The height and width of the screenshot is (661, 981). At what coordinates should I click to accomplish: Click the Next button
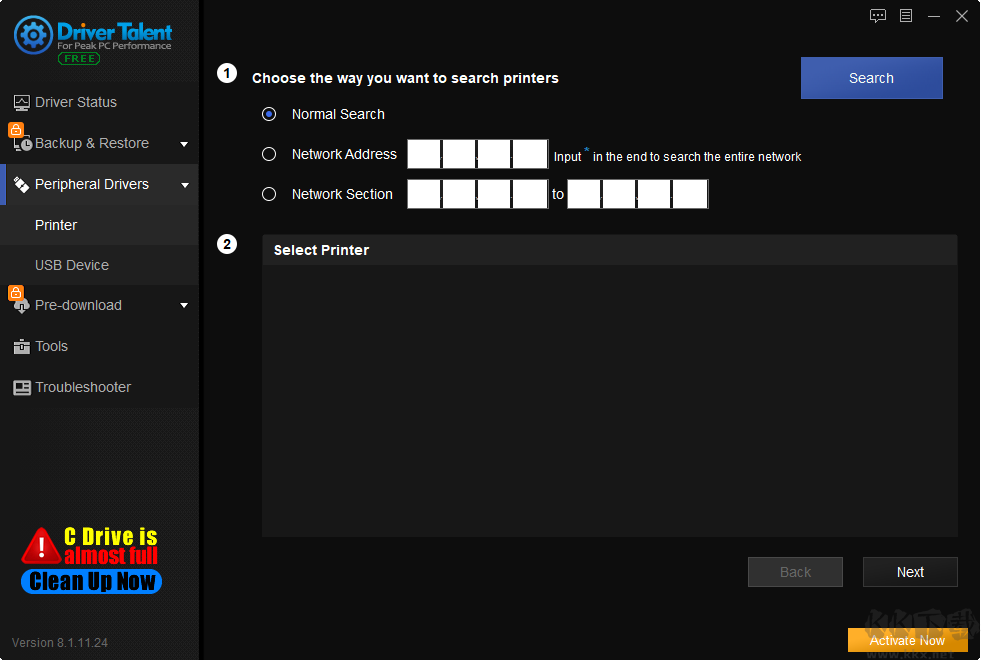coord(910,572)
